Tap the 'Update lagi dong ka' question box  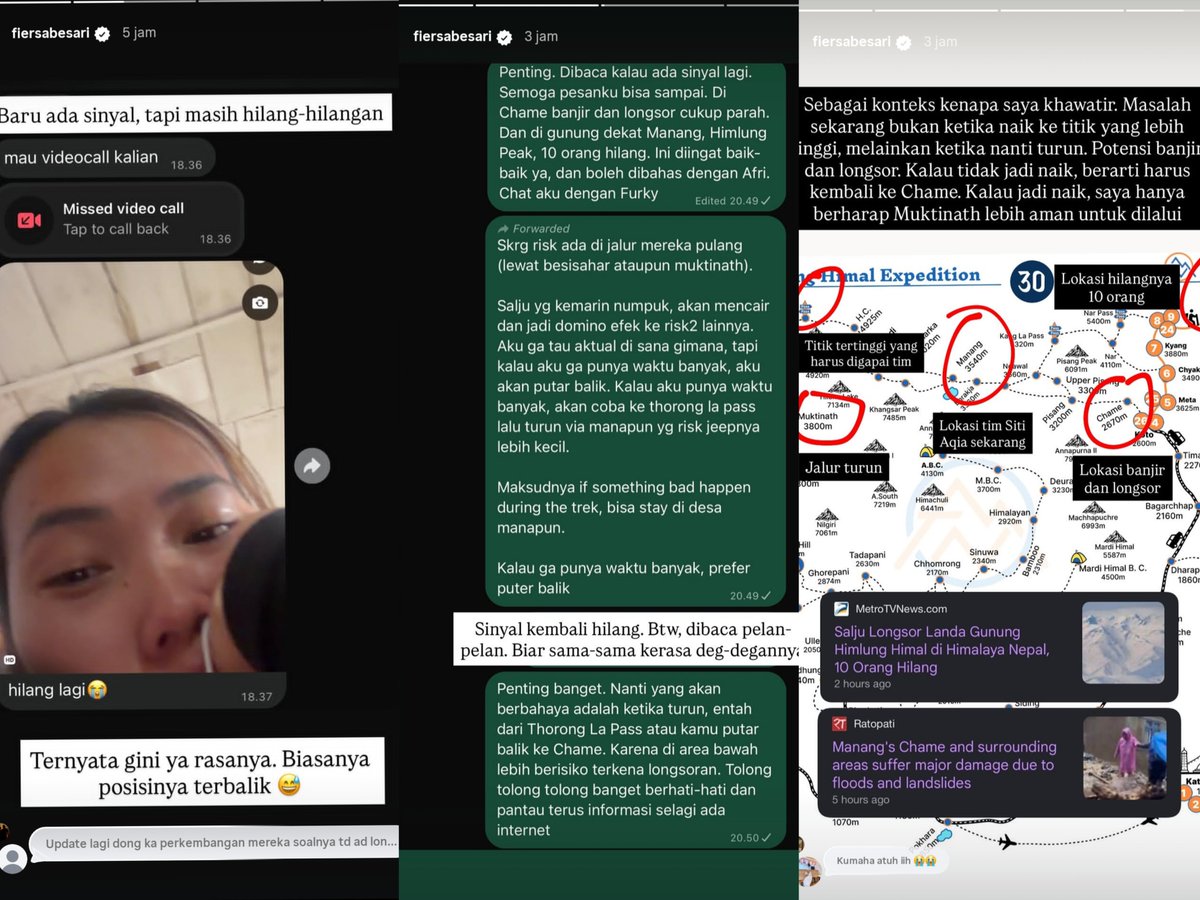(214, 843)
